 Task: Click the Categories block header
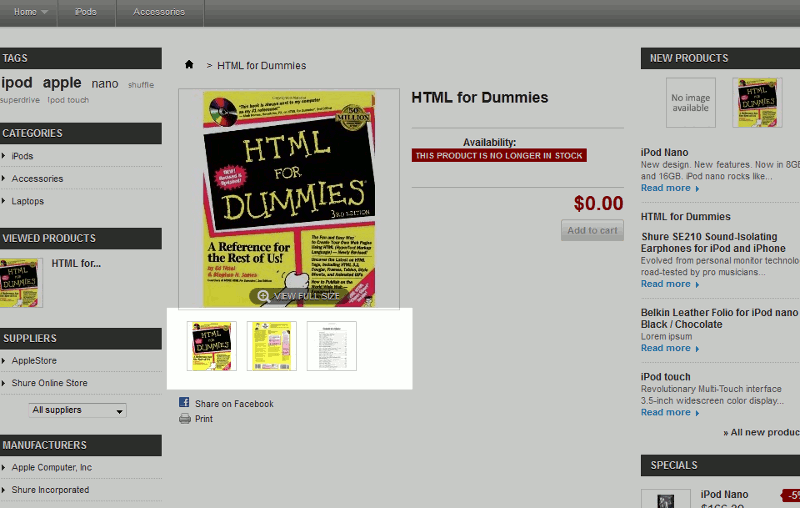point(81,133)
